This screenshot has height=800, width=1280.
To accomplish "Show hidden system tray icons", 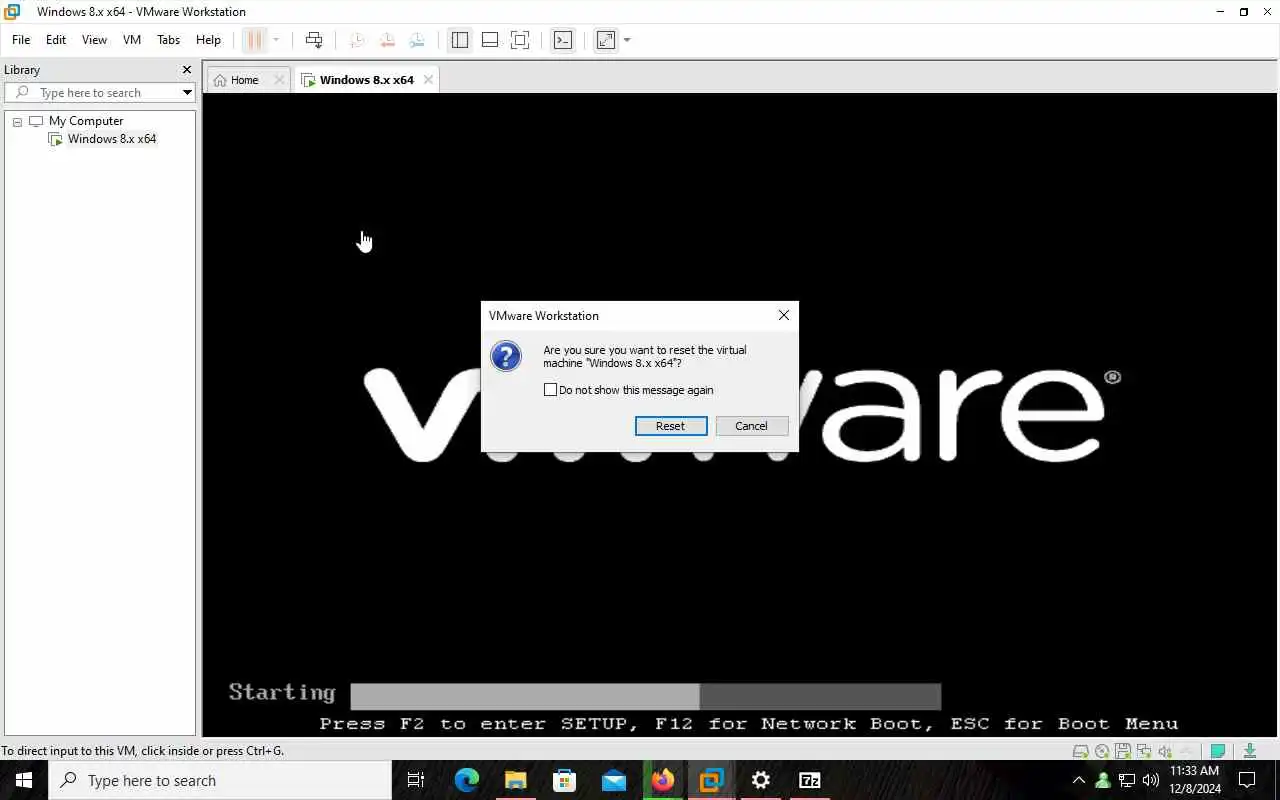I will (1078, 780).
